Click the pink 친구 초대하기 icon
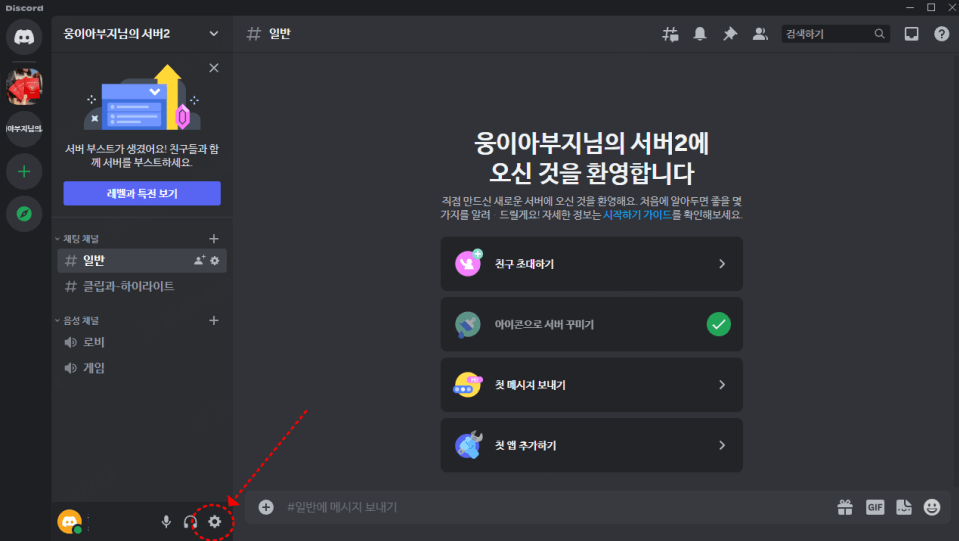This screenshot has height=541, width=959. click(x=468, y=263)
